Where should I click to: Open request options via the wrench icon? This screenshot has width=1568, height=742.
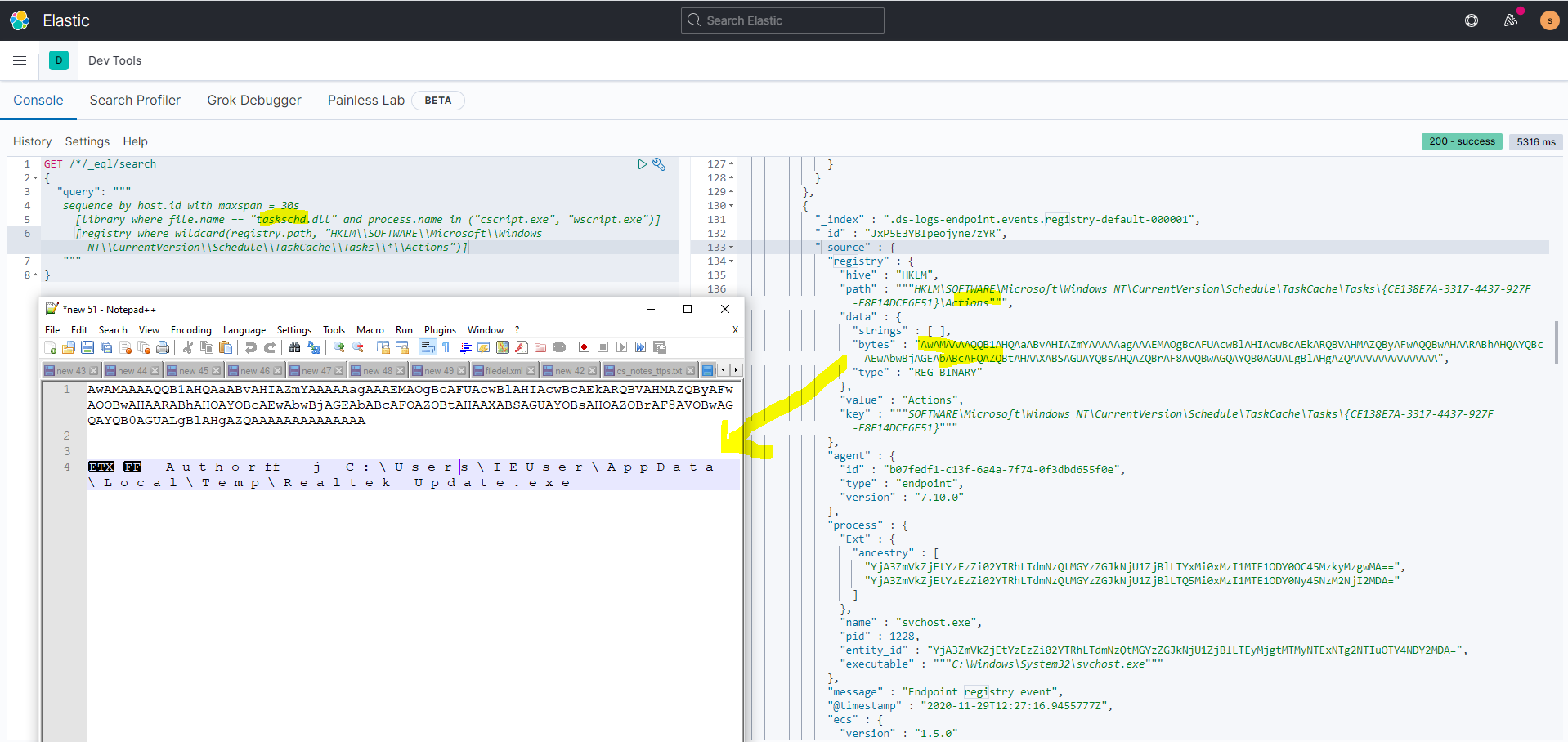[660, 164]
